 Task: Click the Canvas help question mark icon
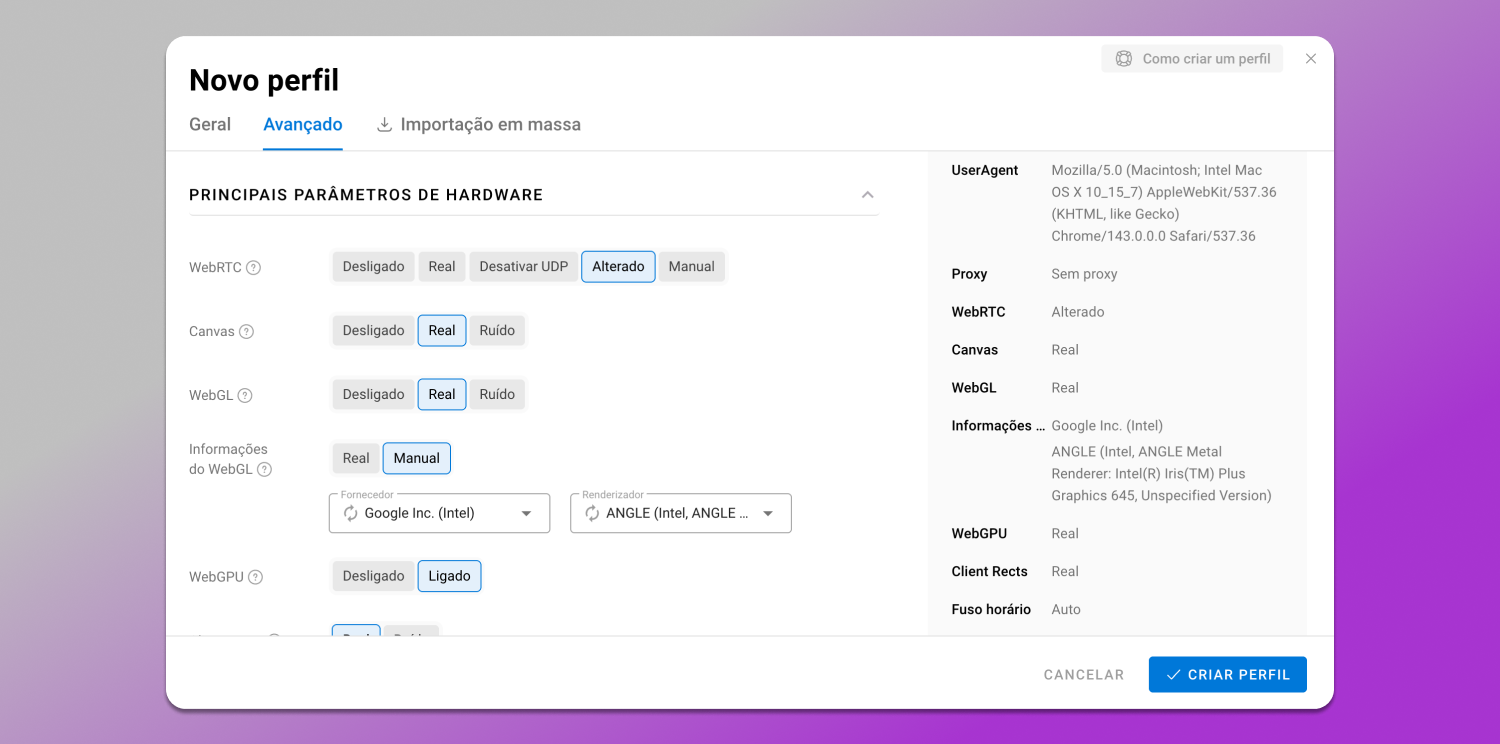(246, 332)
